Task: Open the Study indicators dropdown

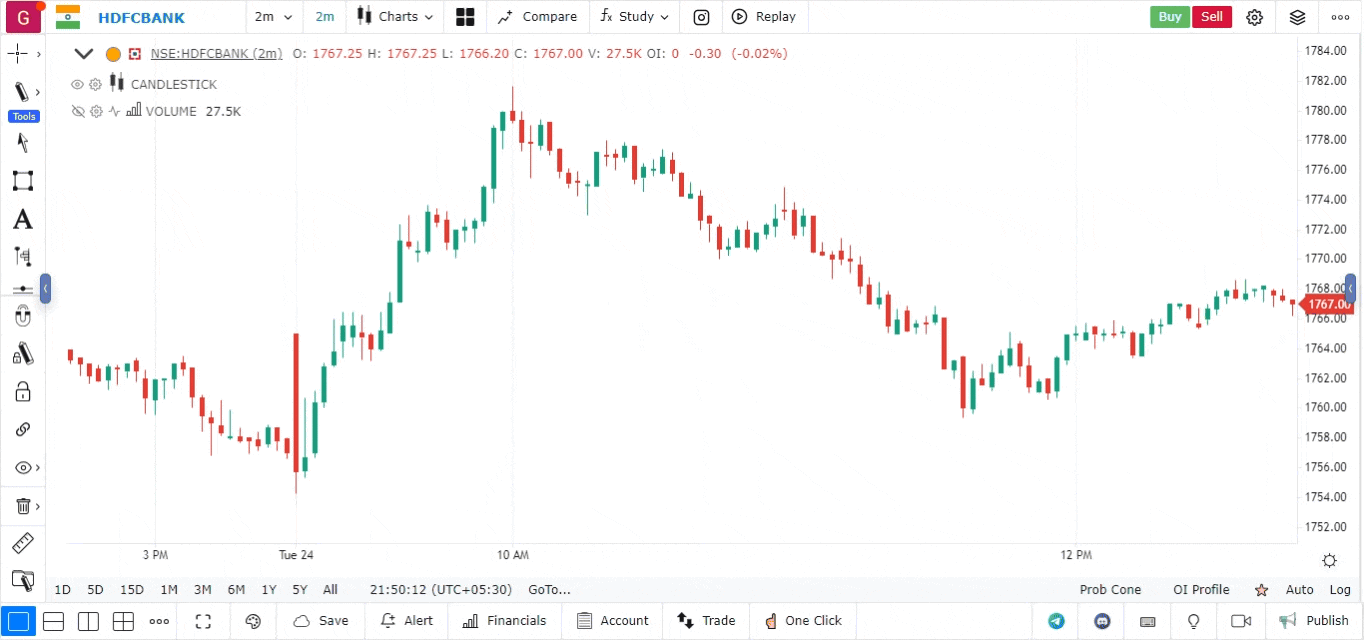Action: [x=634, y=17]
